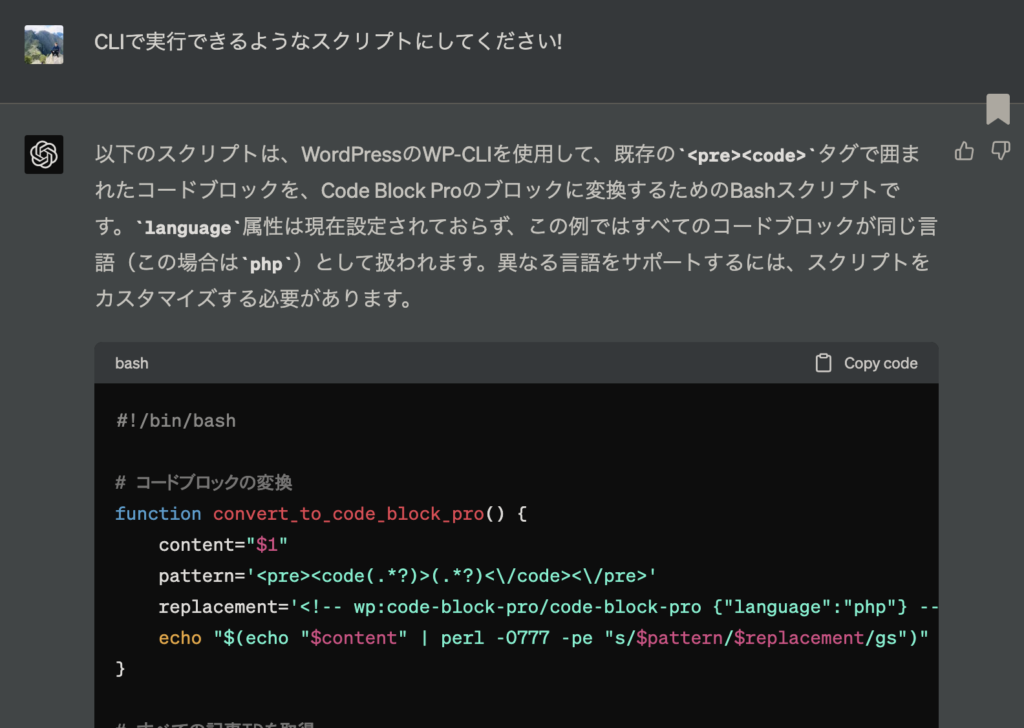Click the convert_to_code_block_pro function name
Image resolution: width=1024 pixels, height=728 pixels.
pyautogui.click(x=347, y=513)
